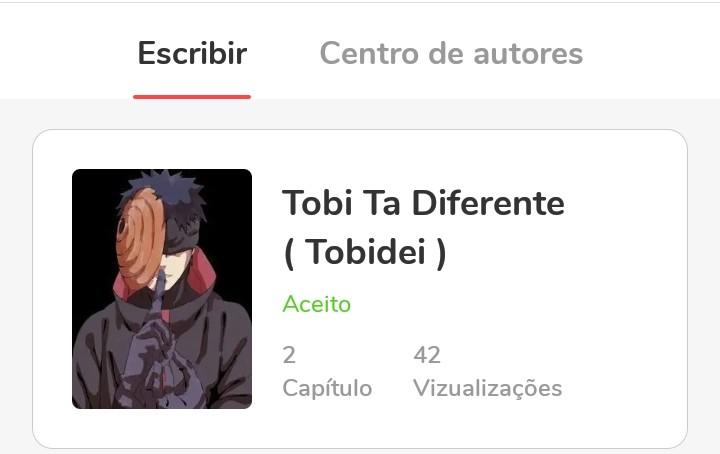Click the views count number 42
The image size is (720, 454).
tap(427, 355)
